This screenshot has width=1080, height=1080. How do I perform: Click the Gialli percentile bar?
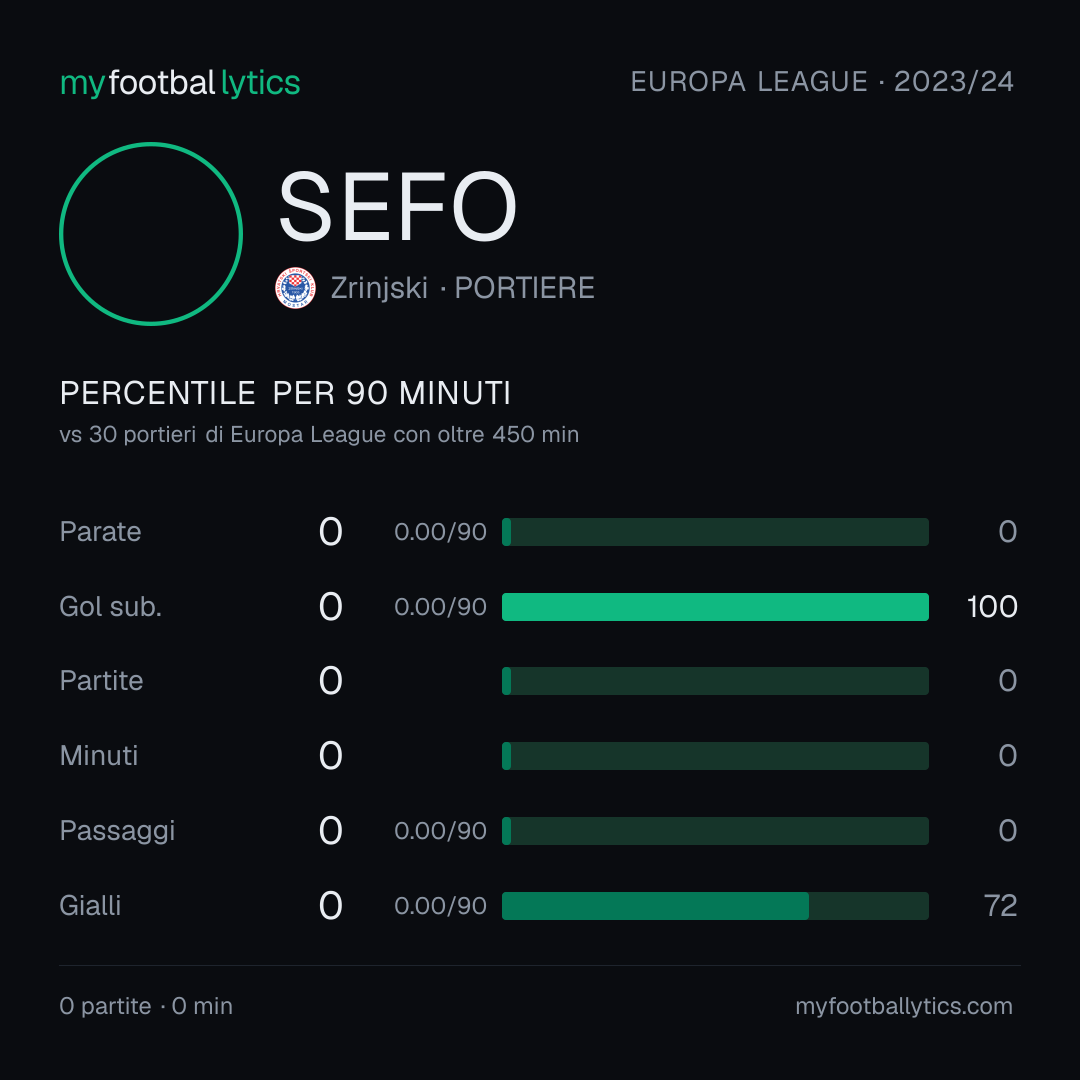[715, 906]
